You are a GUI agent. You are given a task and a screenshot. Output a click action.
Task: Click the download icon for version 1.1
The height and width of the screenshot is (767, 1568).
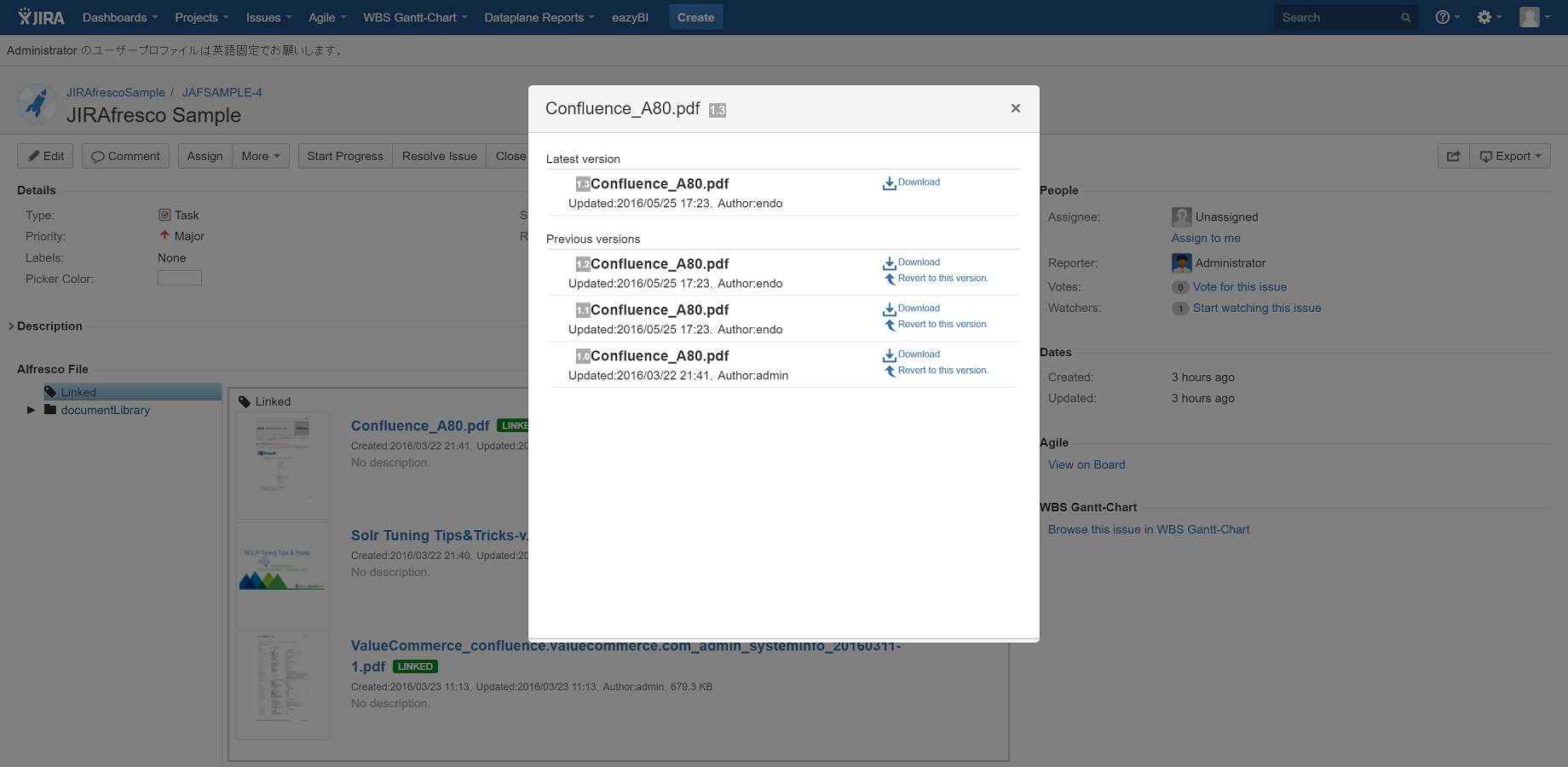pos(889,309)
